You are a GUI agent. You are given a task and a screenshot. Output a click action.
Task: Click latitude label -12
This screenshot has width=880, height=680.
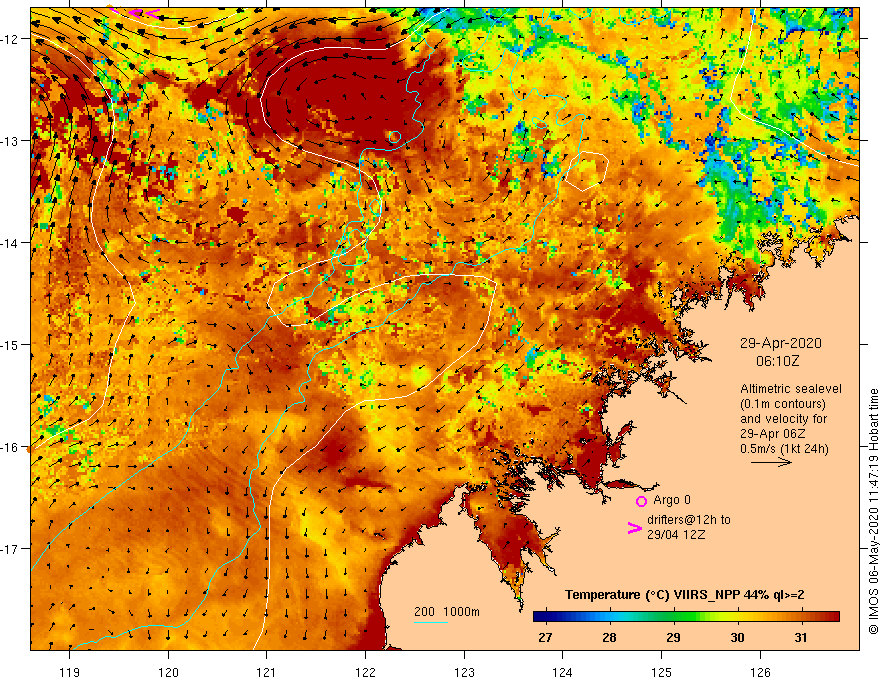10,39
